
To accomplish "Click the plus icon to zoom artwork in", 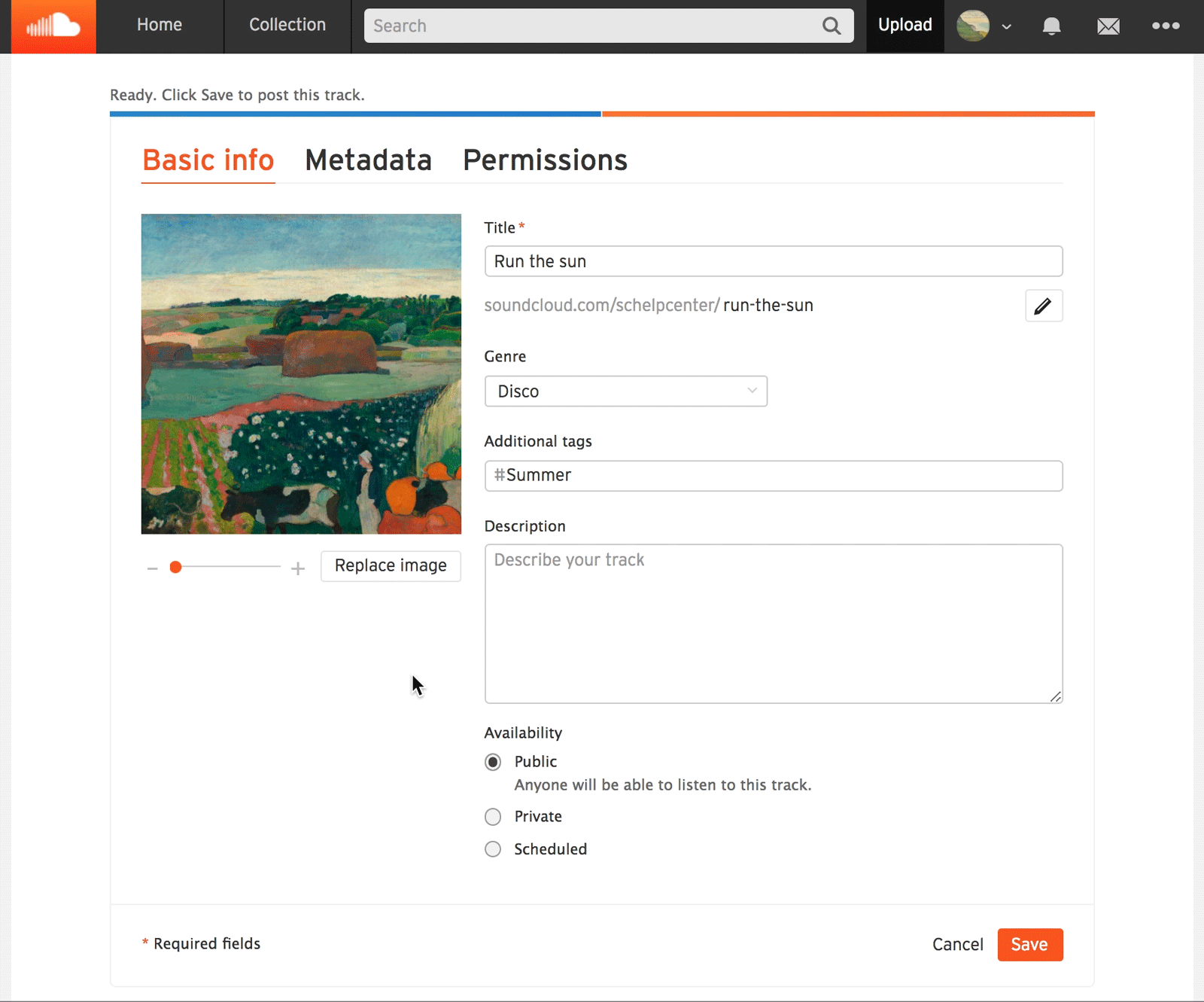I will pos(298,568).
